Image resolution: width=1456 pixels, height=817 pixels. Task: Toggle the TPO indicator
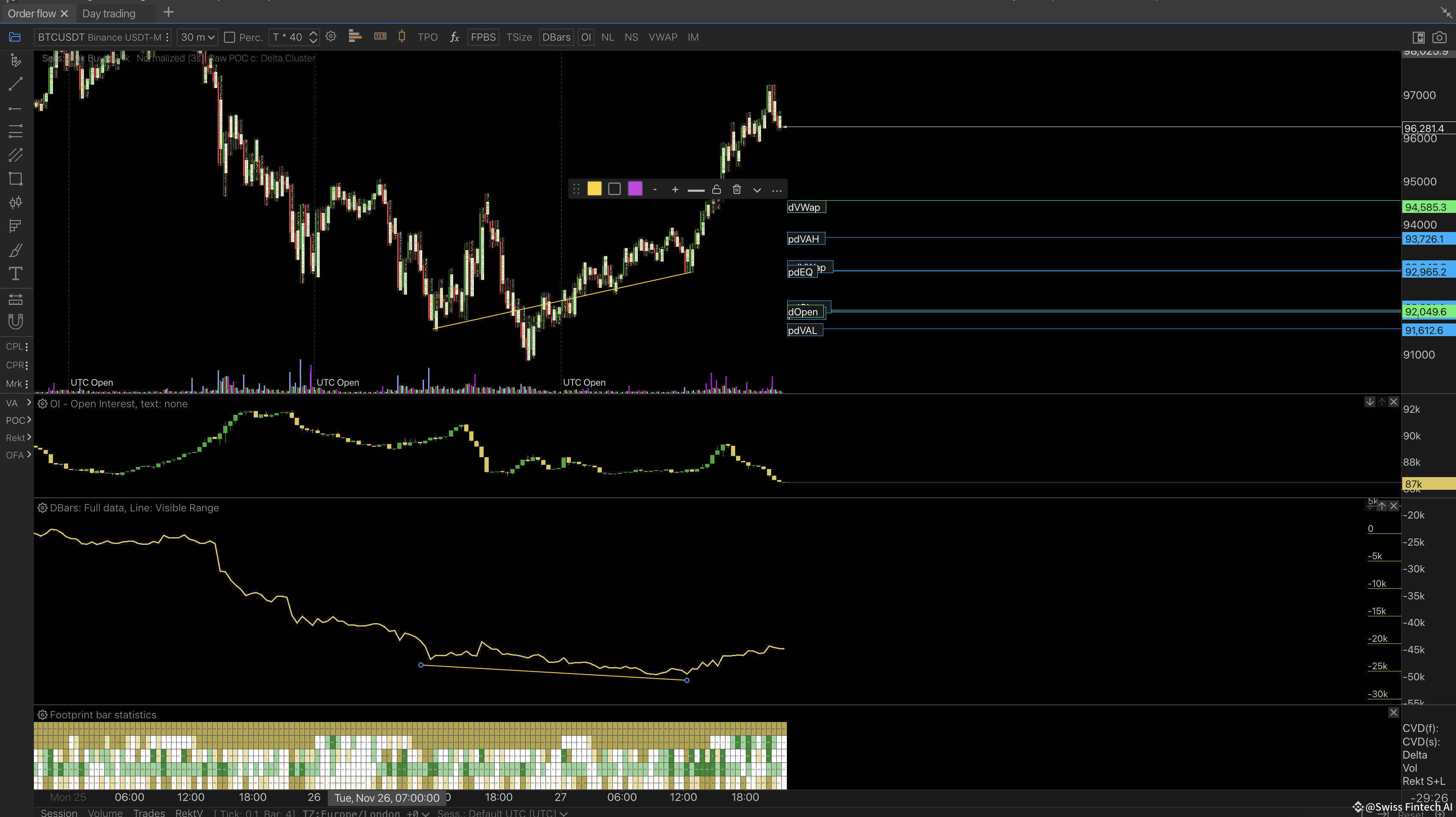pyautogui.click(x=427, y=37)
